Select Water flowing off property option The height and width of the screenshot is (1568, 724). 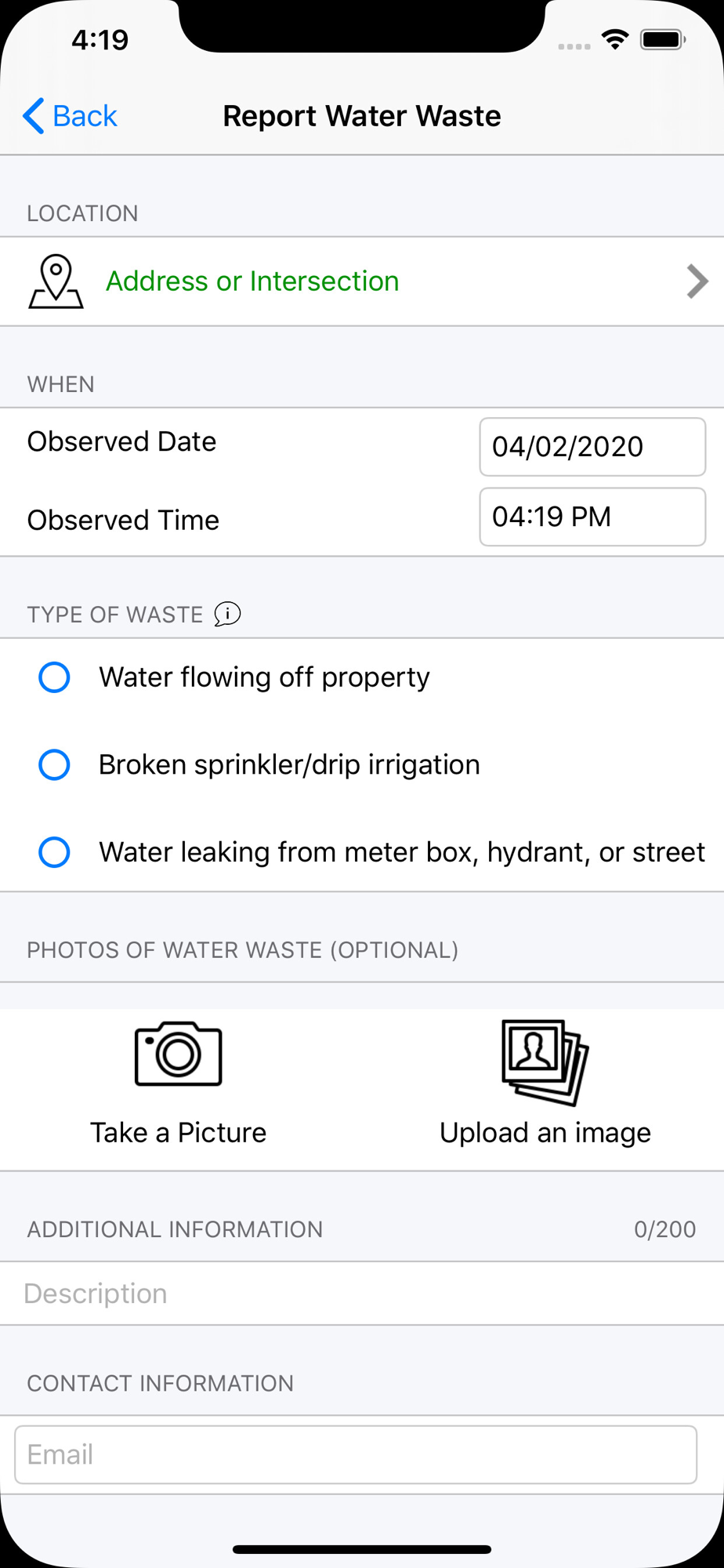click(55, 677)
